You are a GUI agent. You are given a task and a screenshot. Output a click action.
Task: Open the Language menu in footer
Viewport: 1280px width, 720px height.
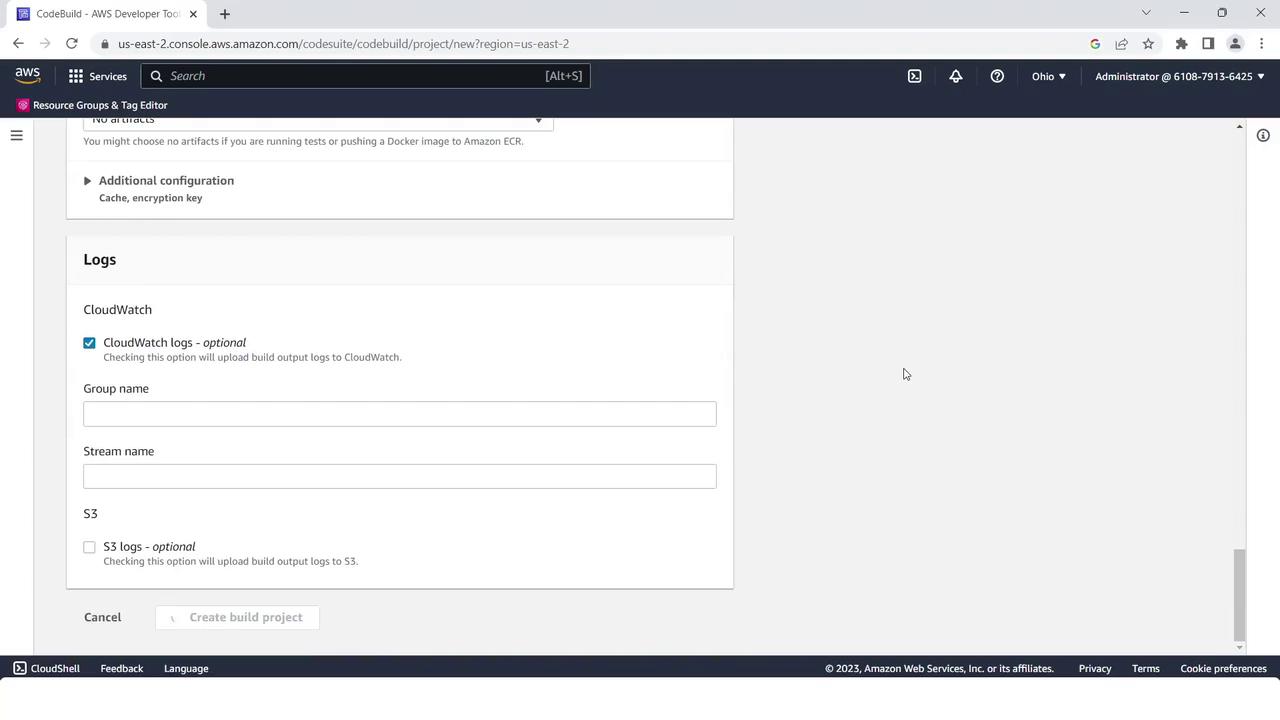(x=186, y=668)
